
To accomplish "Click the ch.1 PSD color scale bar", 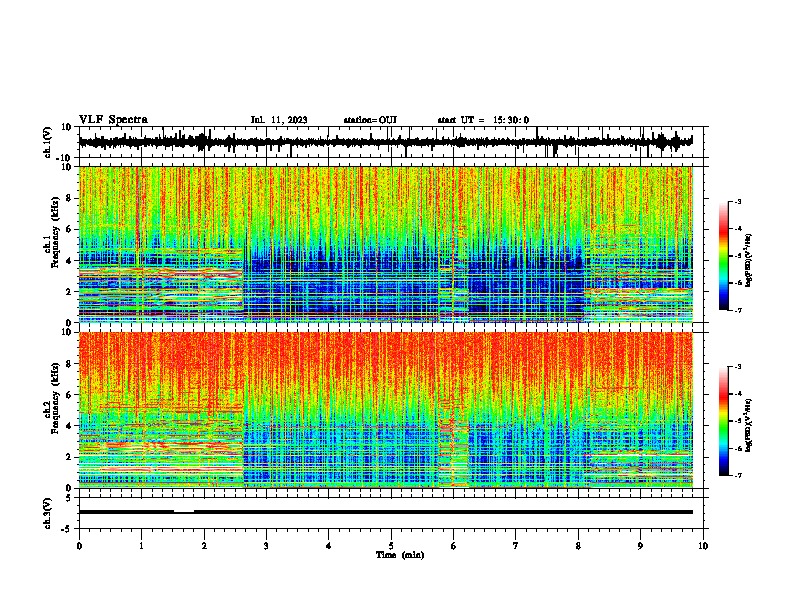I will point(724,256).
